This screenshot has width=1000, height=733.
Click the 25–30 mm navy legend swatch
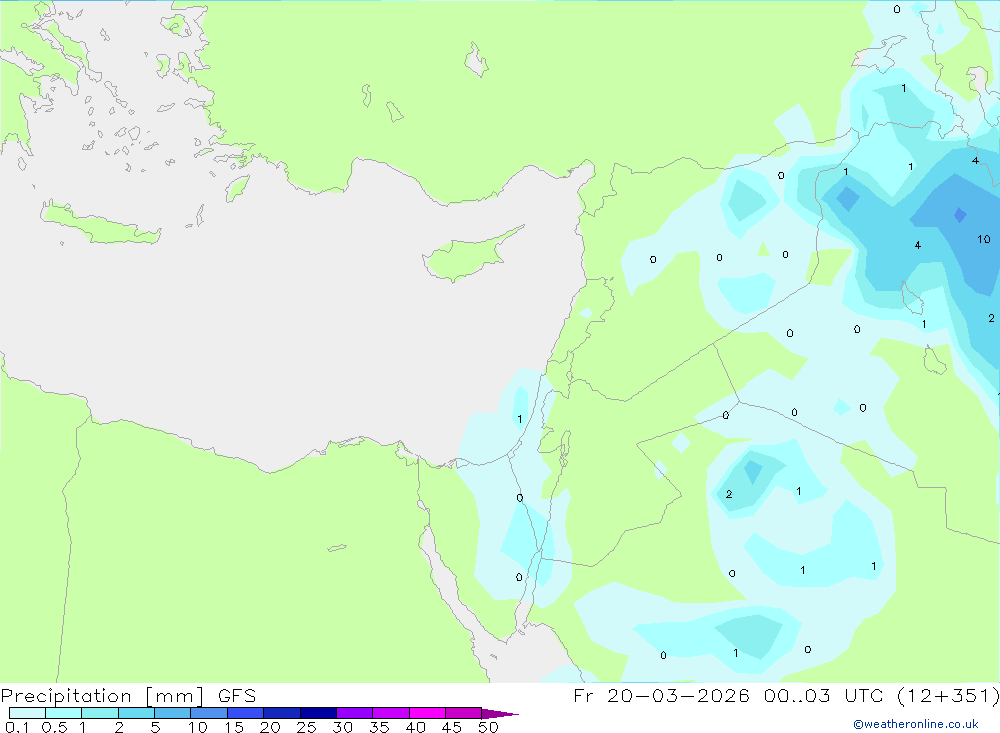tap(318, 713)
